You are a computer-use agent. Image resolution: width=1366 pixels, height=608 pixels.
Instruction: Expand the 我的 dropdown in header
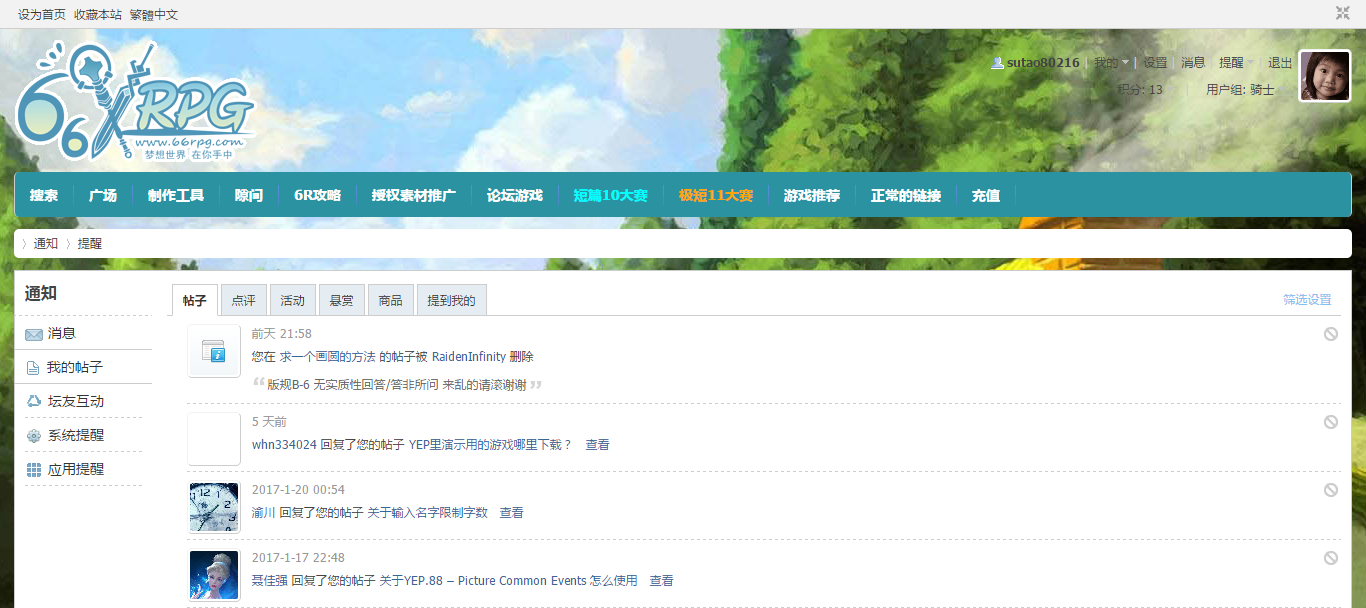1111,62
